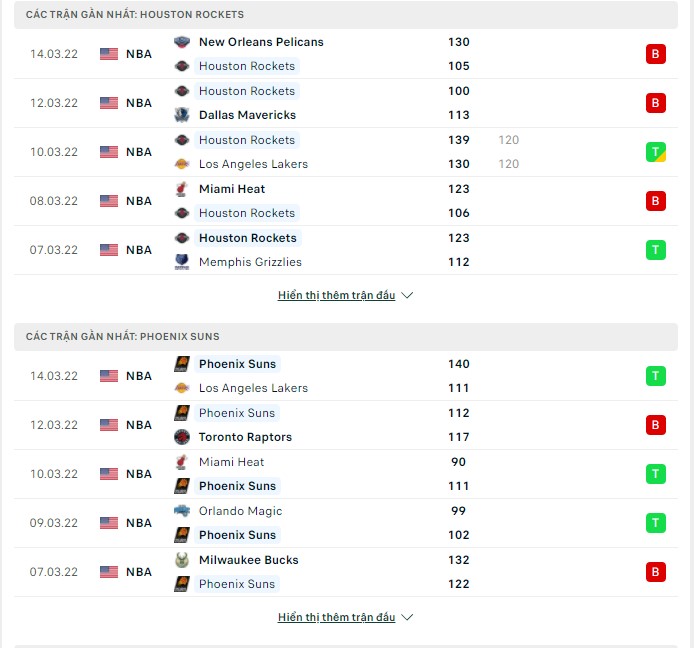The width and height of the screenshot is (694, 648).
Task: Click the green T badge for Suns-Lakers 140-111 game
Action: click(655, 376)
